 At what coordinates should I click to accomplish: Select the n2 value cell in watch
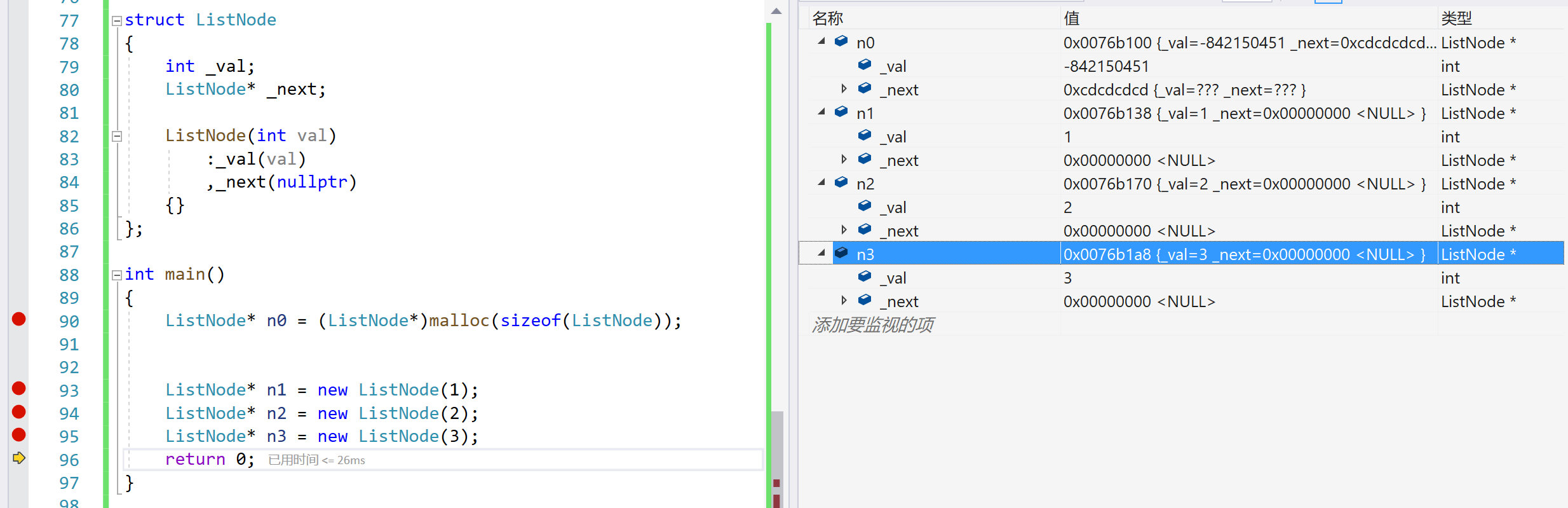point(1244,184)
